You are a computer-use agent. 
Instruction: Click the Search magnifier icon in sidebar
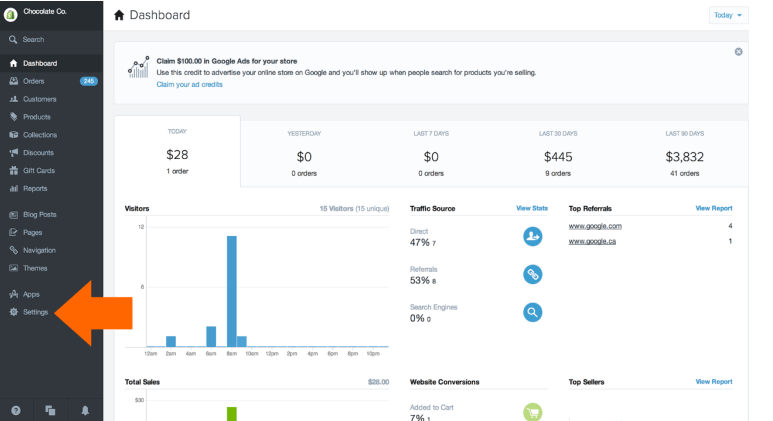click(13, 39)
